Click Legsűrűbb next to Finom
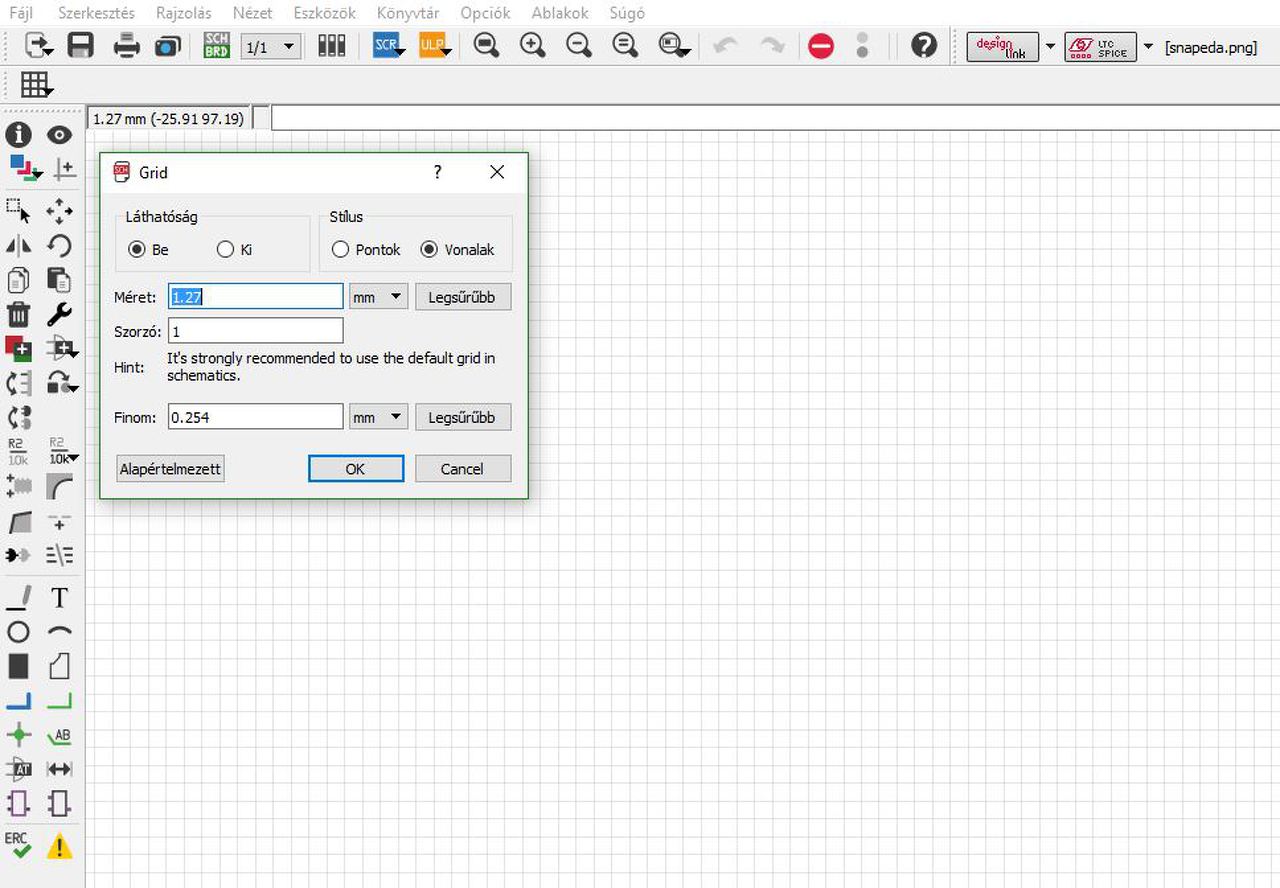This screenshot has height=888, width=1280. [x=462, y=417]
